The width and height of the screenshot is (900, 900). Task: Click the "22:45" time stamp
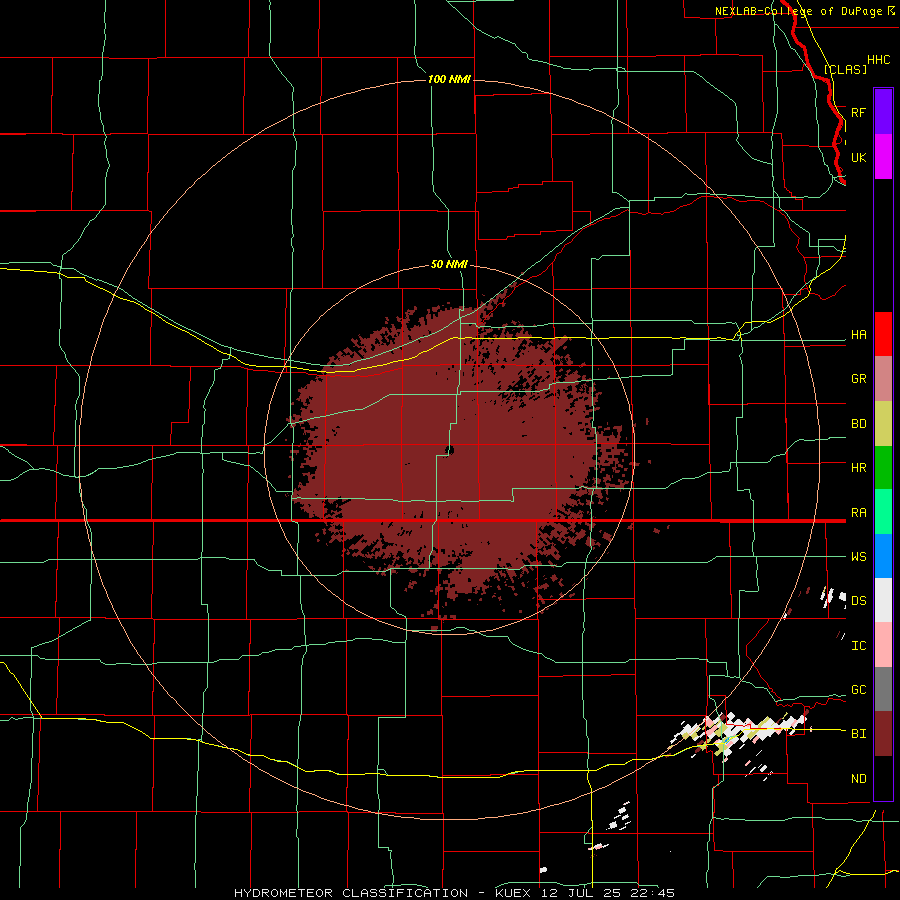click(652, 893)
